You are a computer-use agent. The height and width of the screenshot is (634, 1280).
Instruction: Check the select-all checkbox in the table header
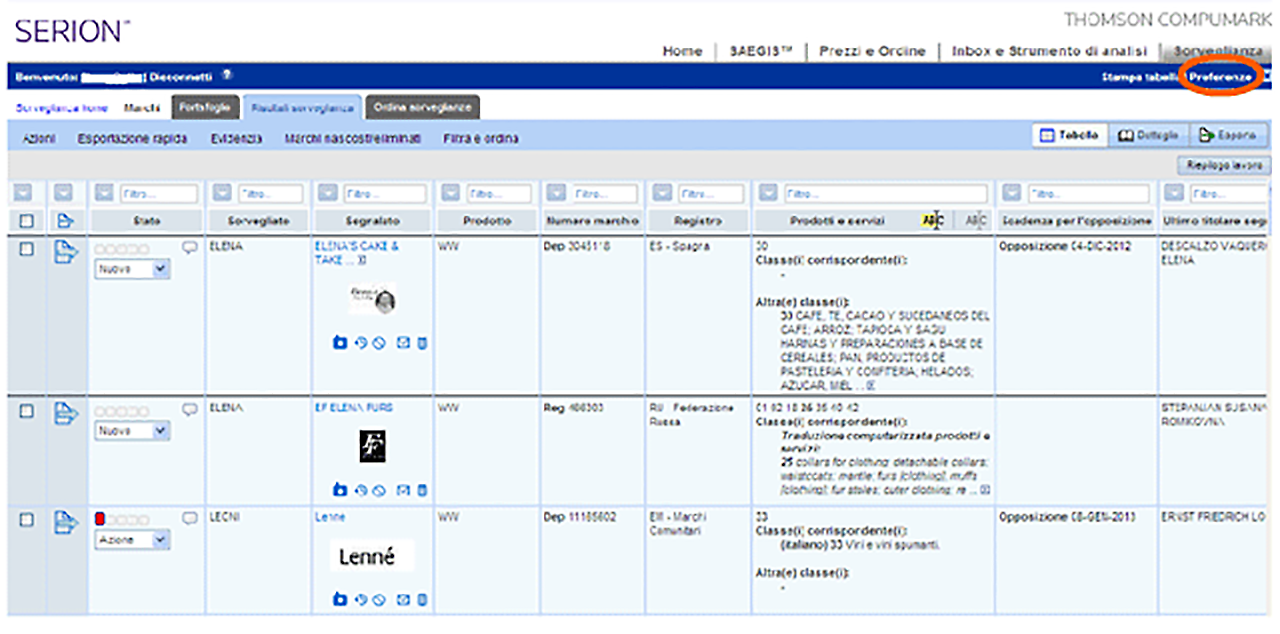pos(27,221)
